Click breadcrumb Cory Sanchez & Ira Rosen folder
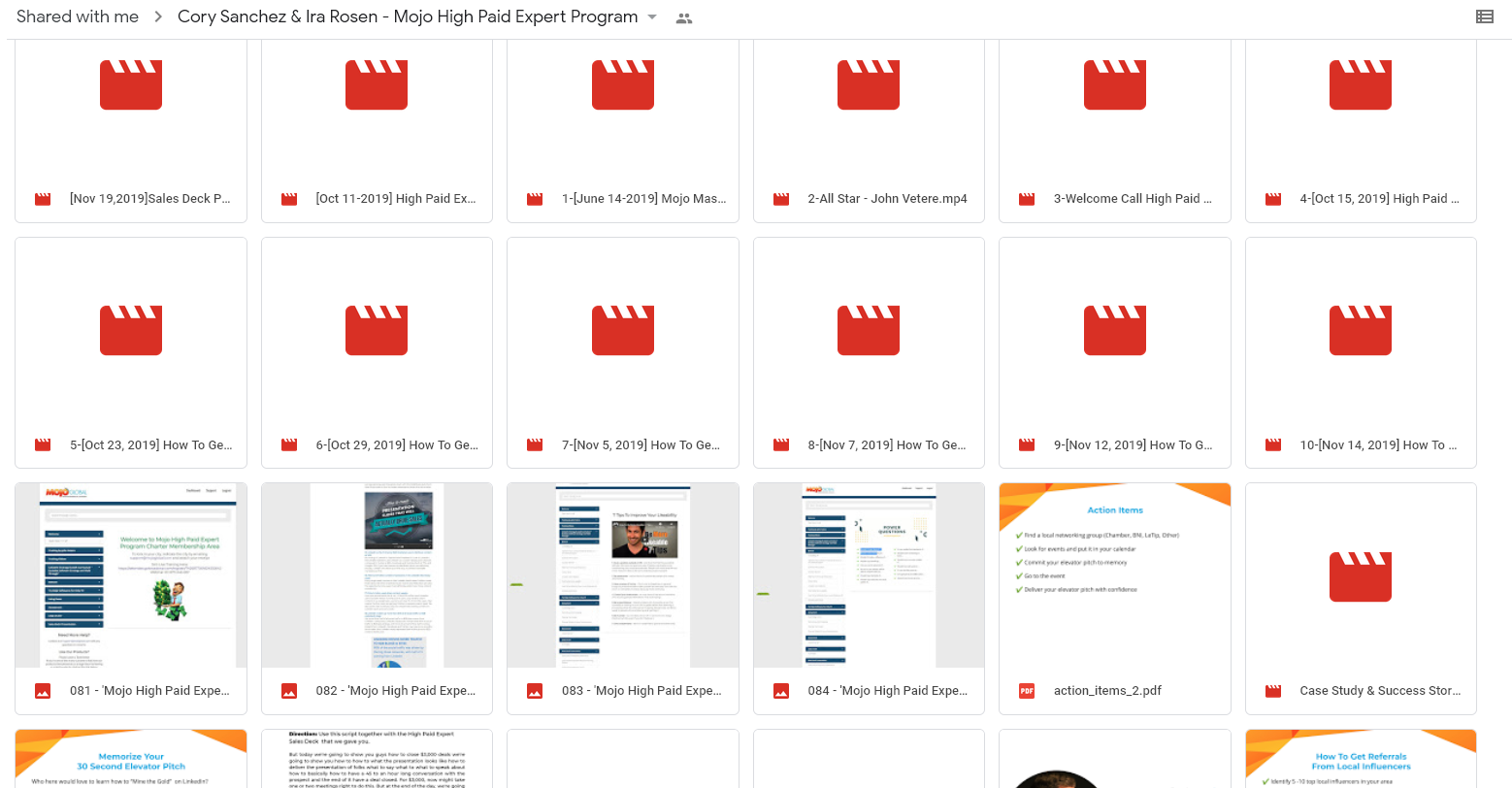This screenshot has height=788, width=1512. click(408, 16)
